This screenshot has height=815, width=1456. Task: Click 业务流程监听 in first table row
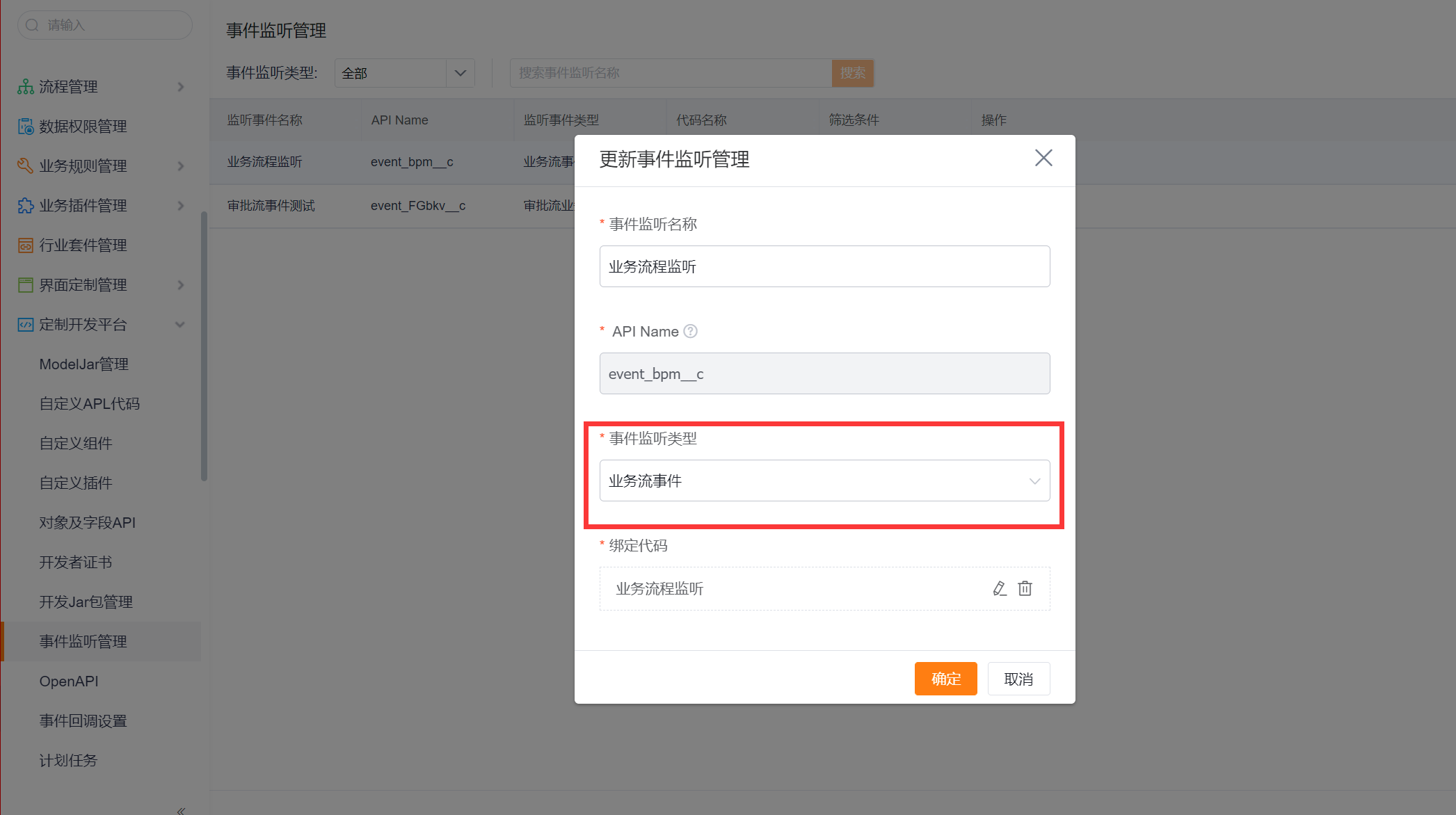tap(264, 162)
